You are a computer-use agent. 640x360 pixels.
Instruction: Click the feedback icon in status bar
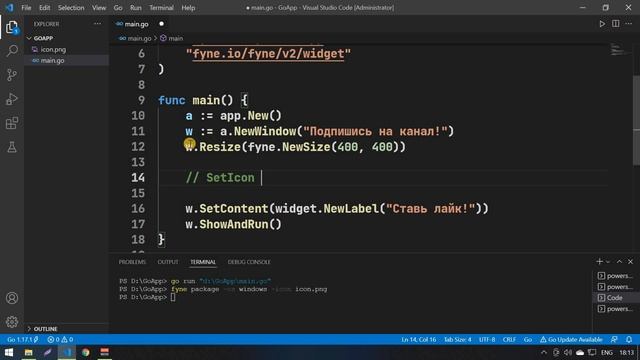[614, 340]
